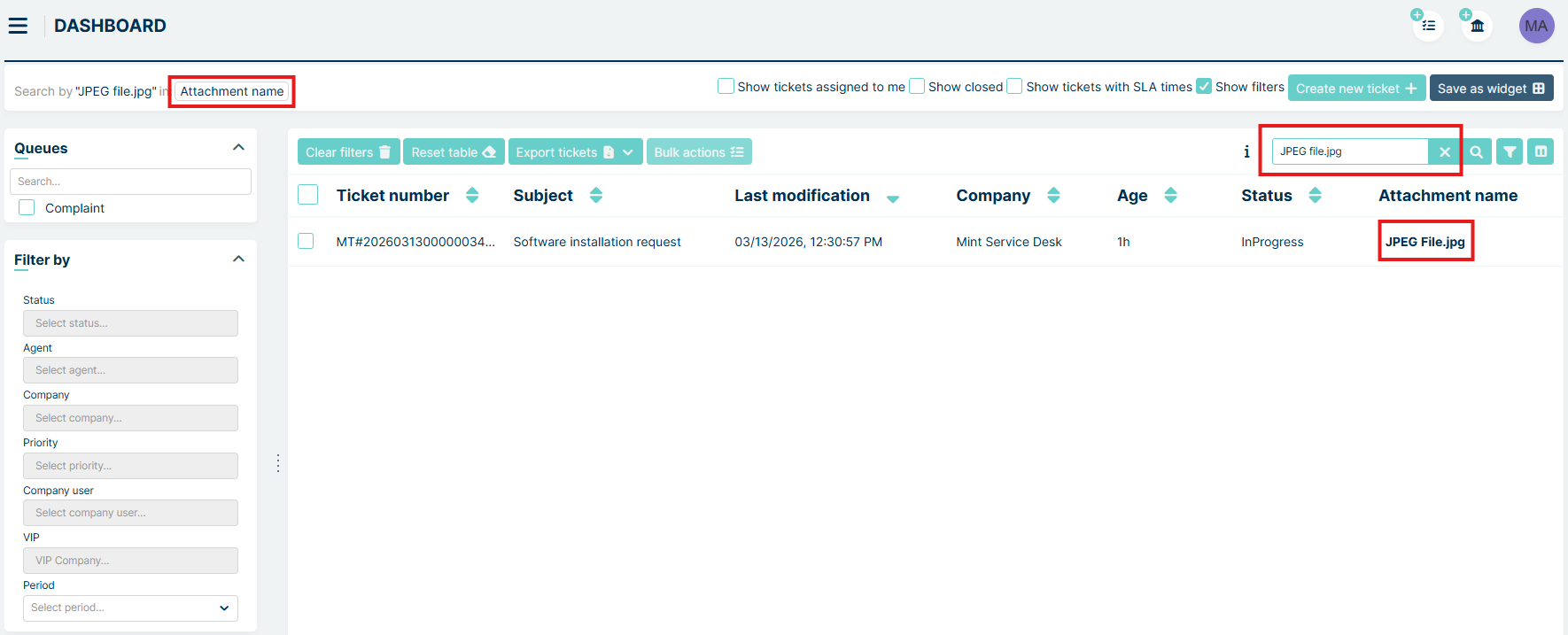Click the info icon beside search
The image size is (1568, 635).
point(1246,152)
